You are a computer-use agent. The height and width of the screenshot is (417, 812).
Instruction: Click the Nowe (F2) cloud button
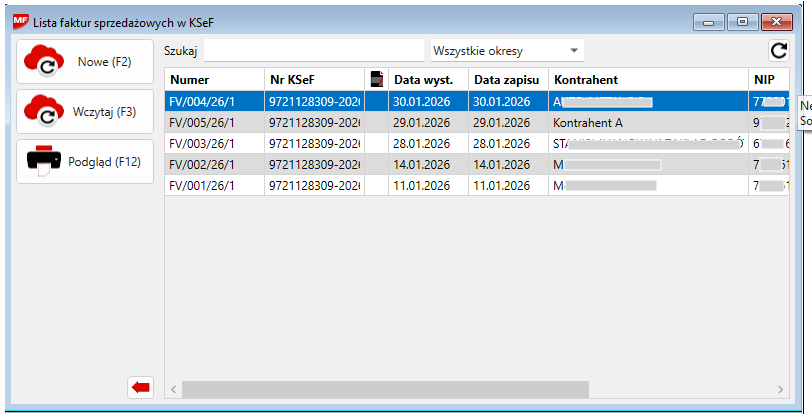click(x=85, y=62)
